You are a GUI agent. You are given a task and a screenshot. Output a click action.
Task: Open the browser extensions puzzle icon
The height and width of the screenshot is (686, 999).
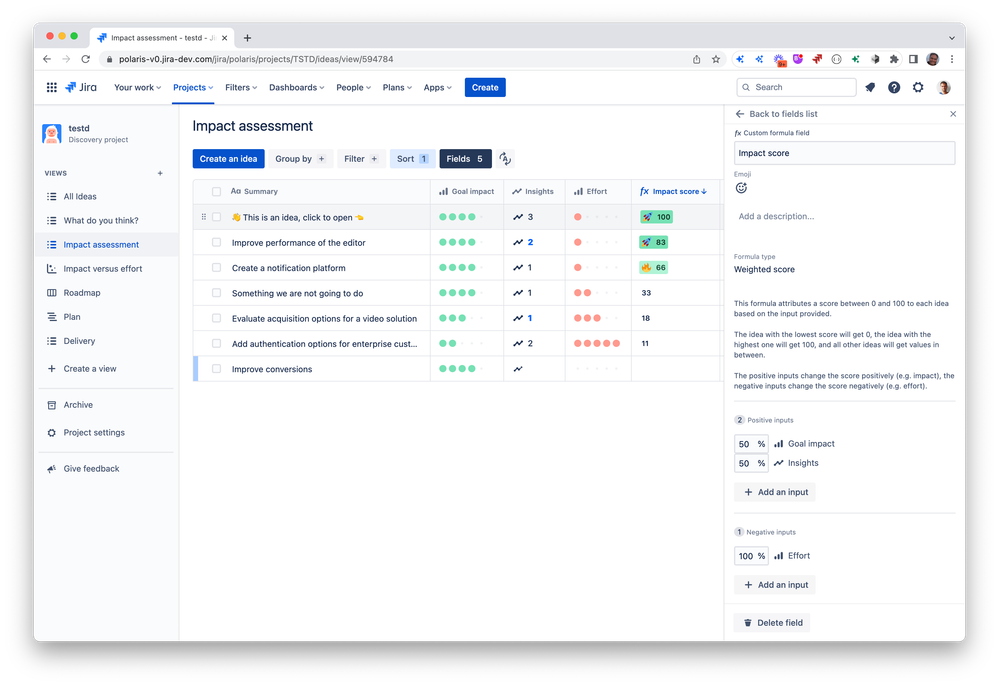(894, 59)
